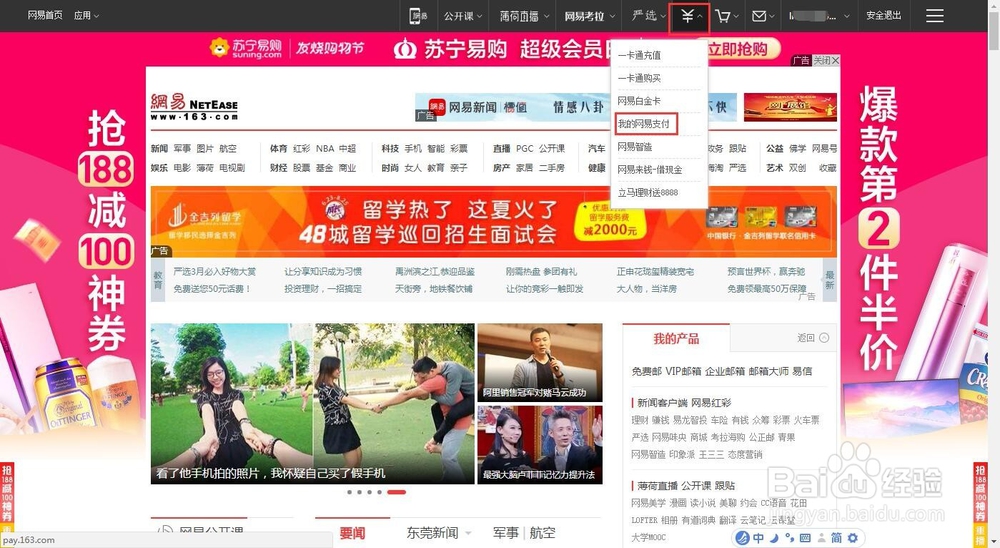Screen dimensions: 1000x548
Task: Click the NetEase 163 logo
Action: pyautogui.click(x=194, y=107)
